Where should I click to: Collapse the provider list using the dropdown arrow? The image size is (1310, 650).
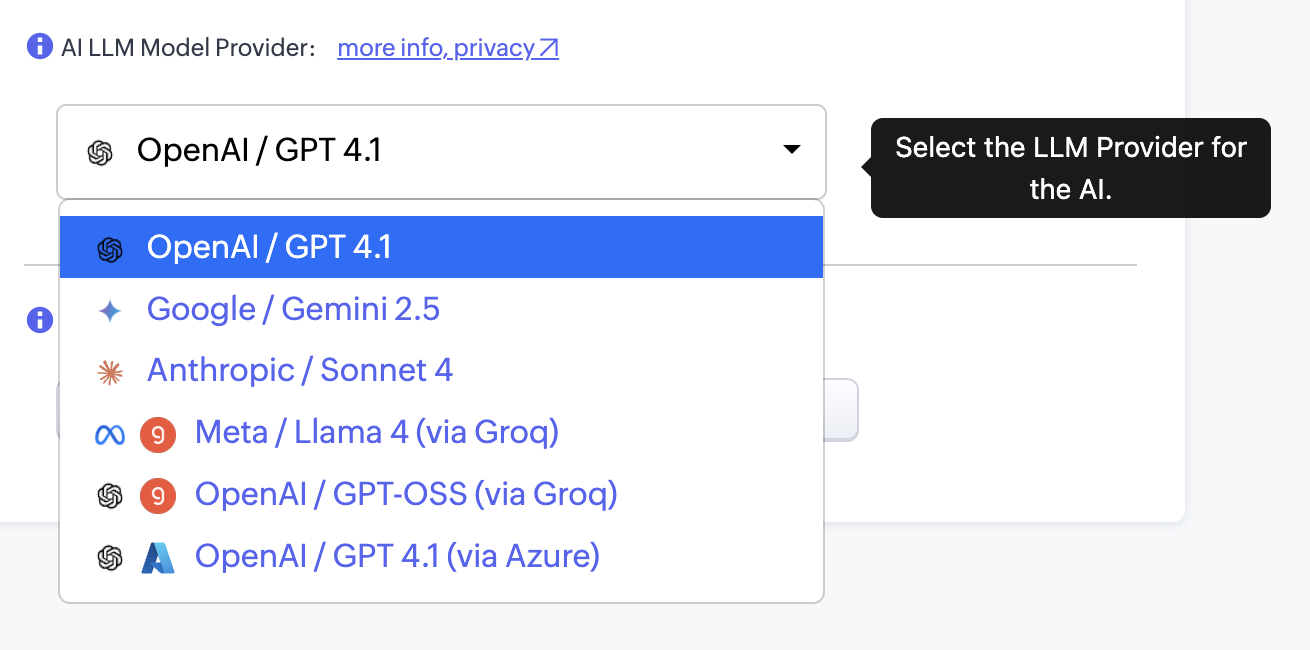(791, 150)
